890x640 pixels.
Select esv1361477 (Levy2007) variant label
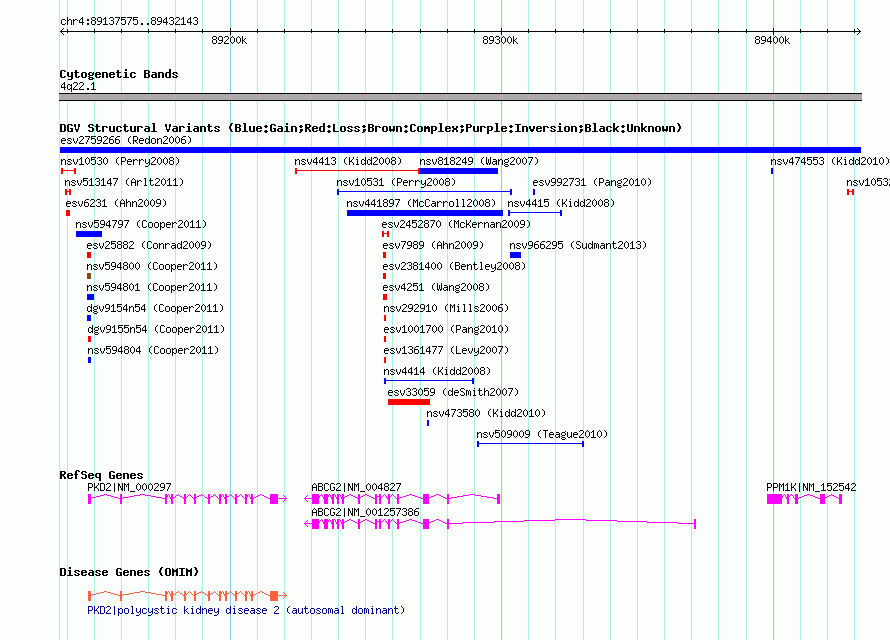446,350
